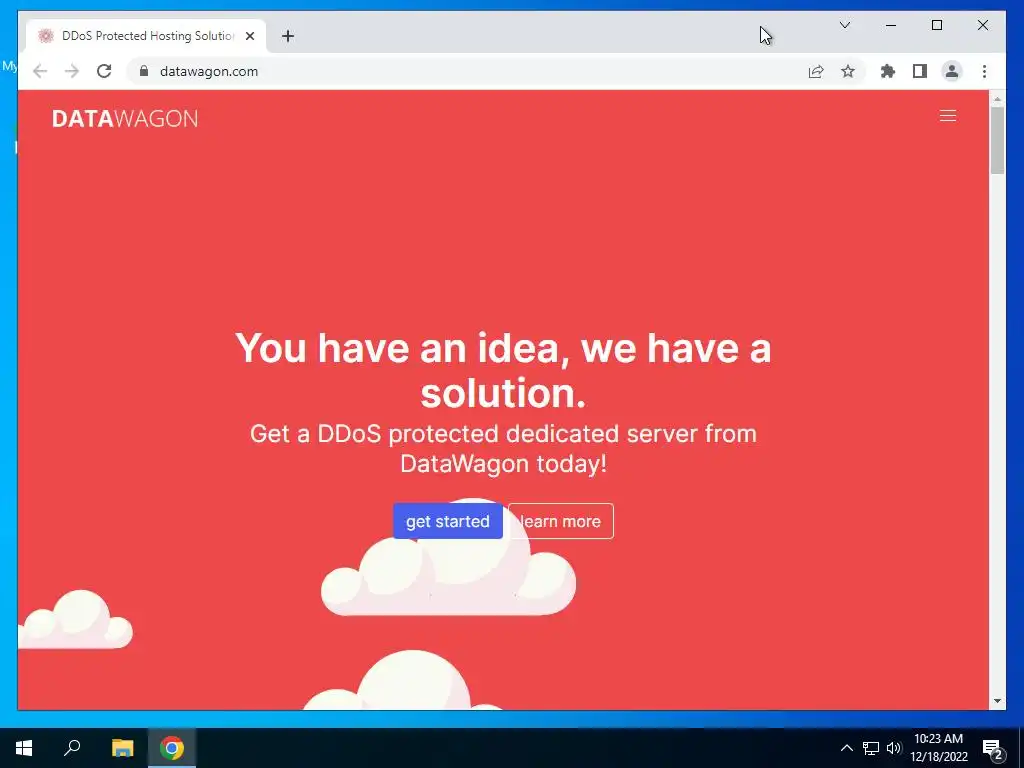Image resolution: width=1024 pixels, height=768 pixels.
Task: Open a new tab
Action: point(288,36)
